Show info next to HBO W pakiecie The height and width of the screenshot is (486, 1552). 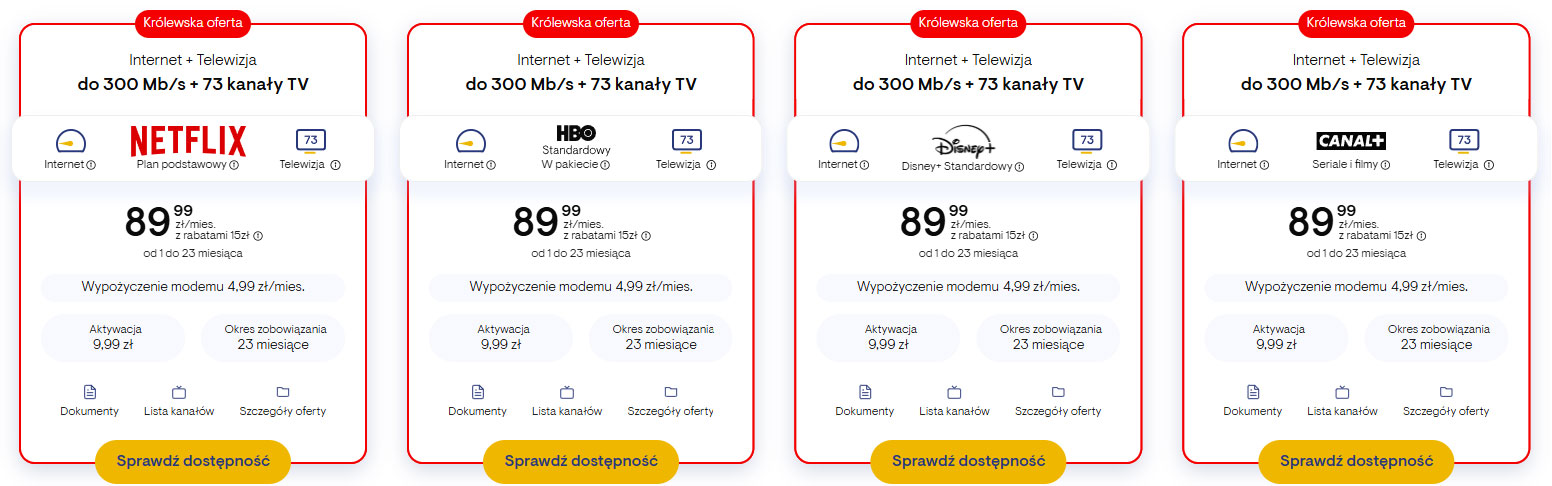605,165
